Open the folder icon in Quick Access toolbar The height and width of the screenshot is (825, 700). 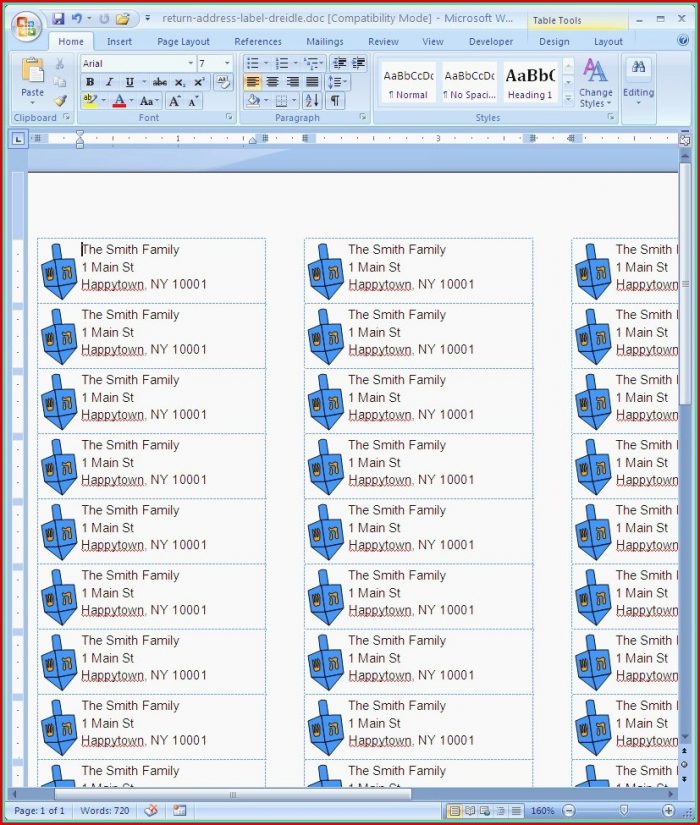[123, 19]
